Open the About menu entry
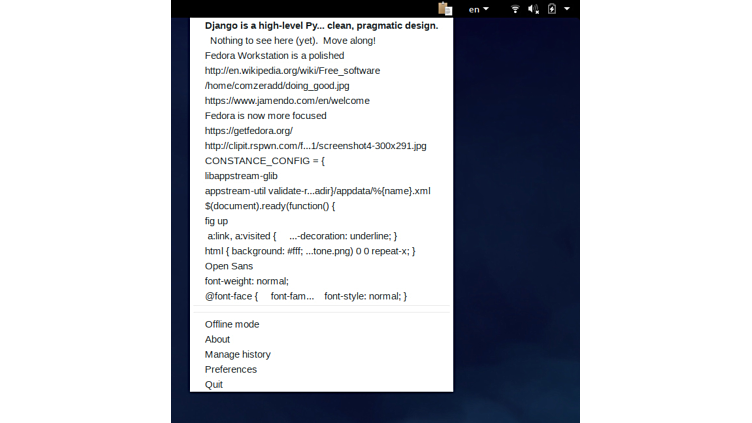 (x=217, y=339)
